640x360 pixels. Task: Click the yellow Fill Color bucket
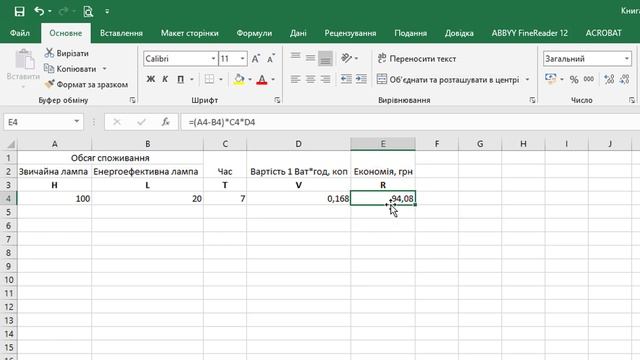pyautogui.click(x=239, y=79)
